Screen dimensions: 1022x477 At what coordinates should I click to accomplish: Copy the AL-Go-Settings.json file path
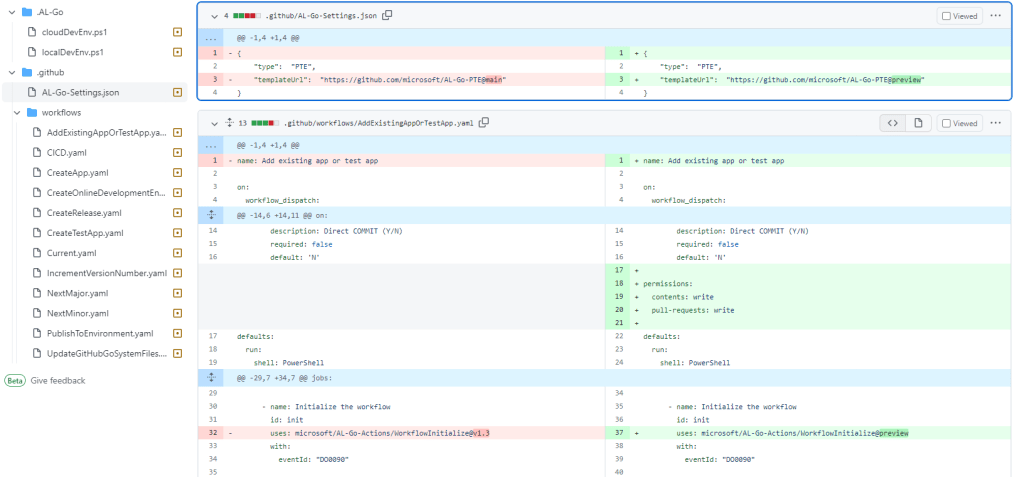(388, 15)
